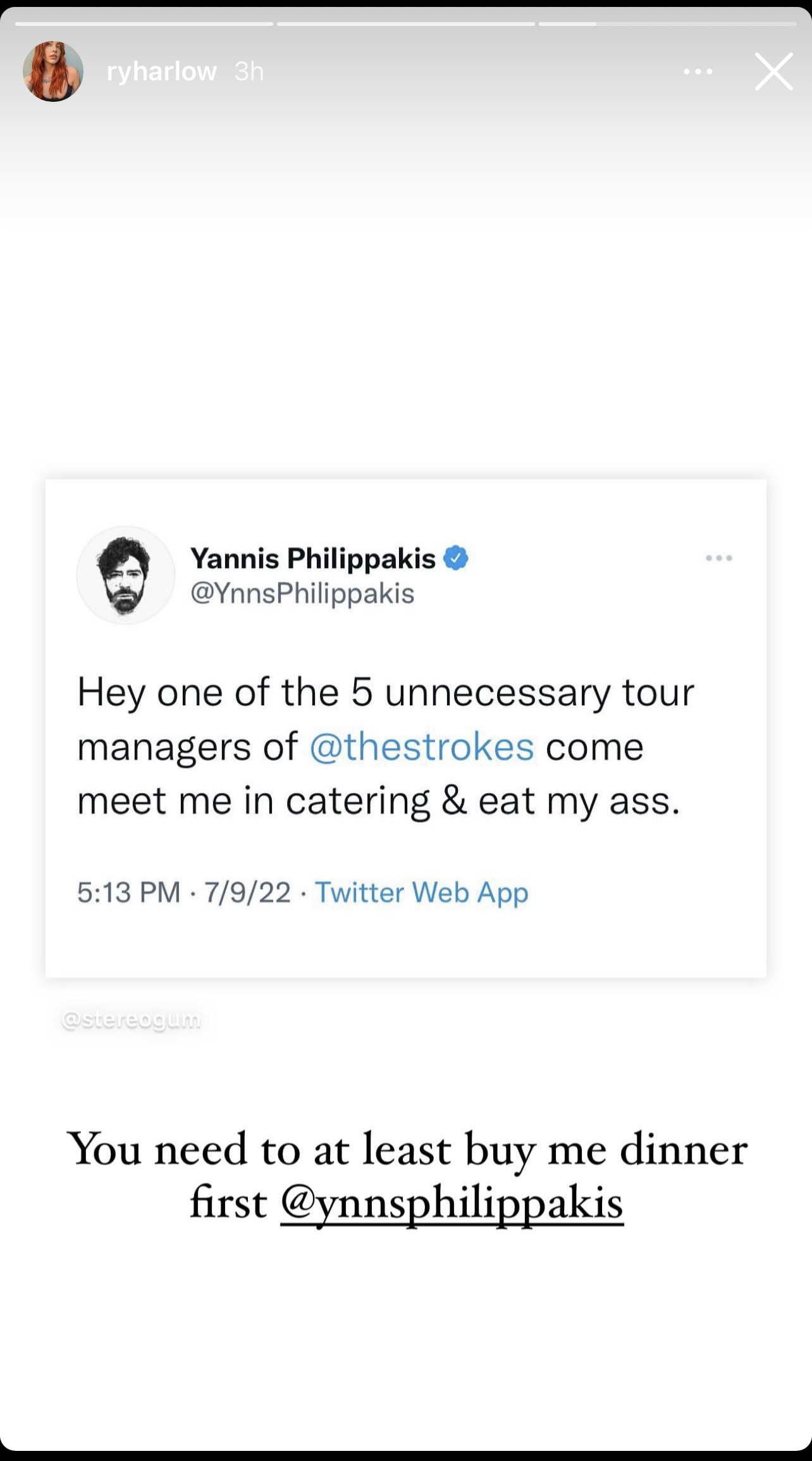
Task: Click the filled part of the third story bar
Action: click(567, 24)
